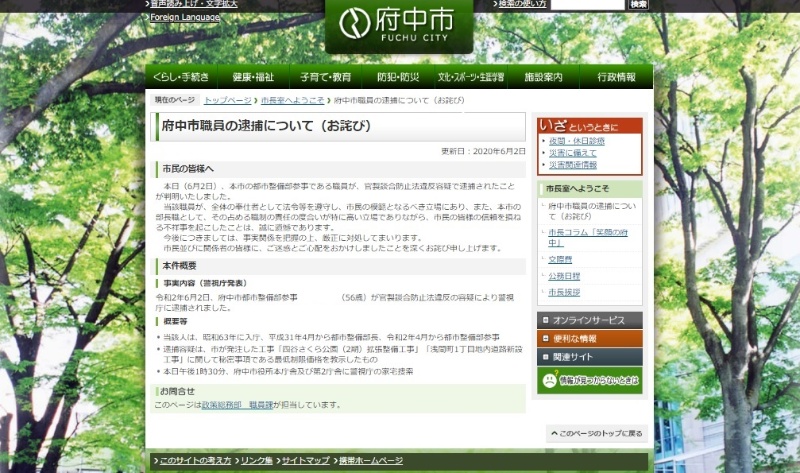Open 夜間・休日診療 link
The width and height of the screenshot is (800, 473).
(x=577, y=141)
